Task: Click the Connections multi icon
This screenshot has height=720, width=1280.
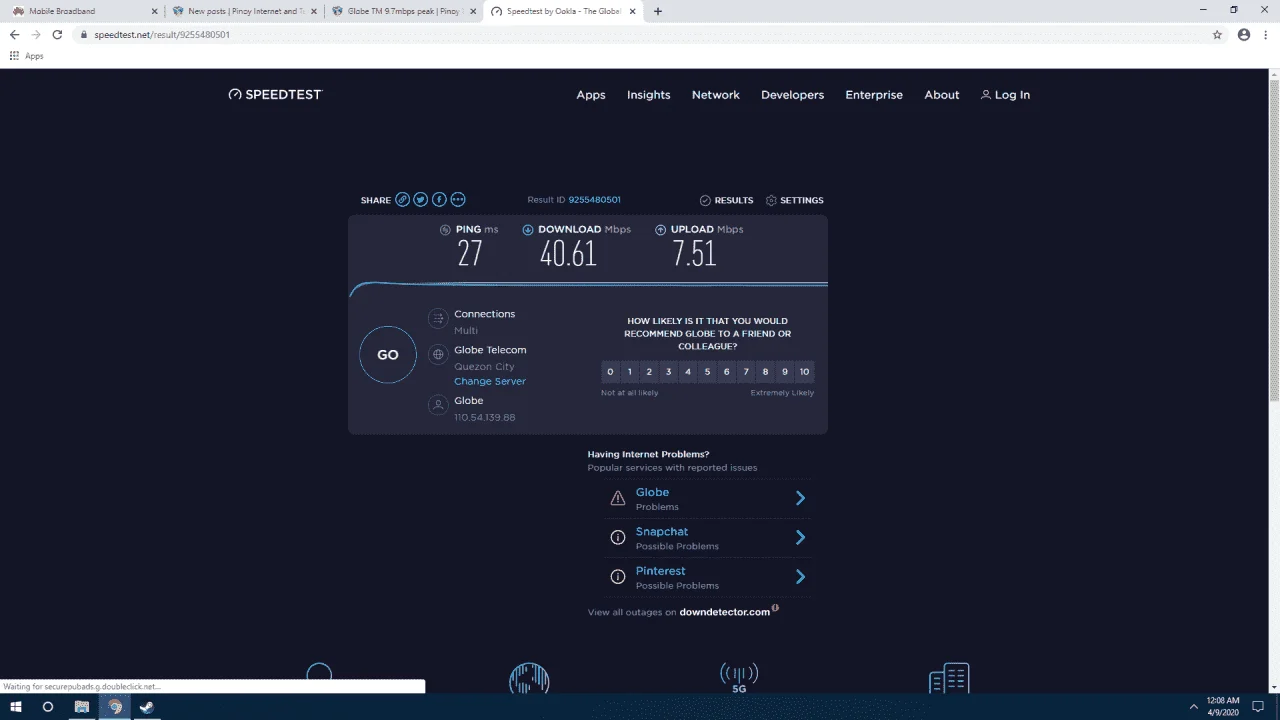Action: [437, 319]
